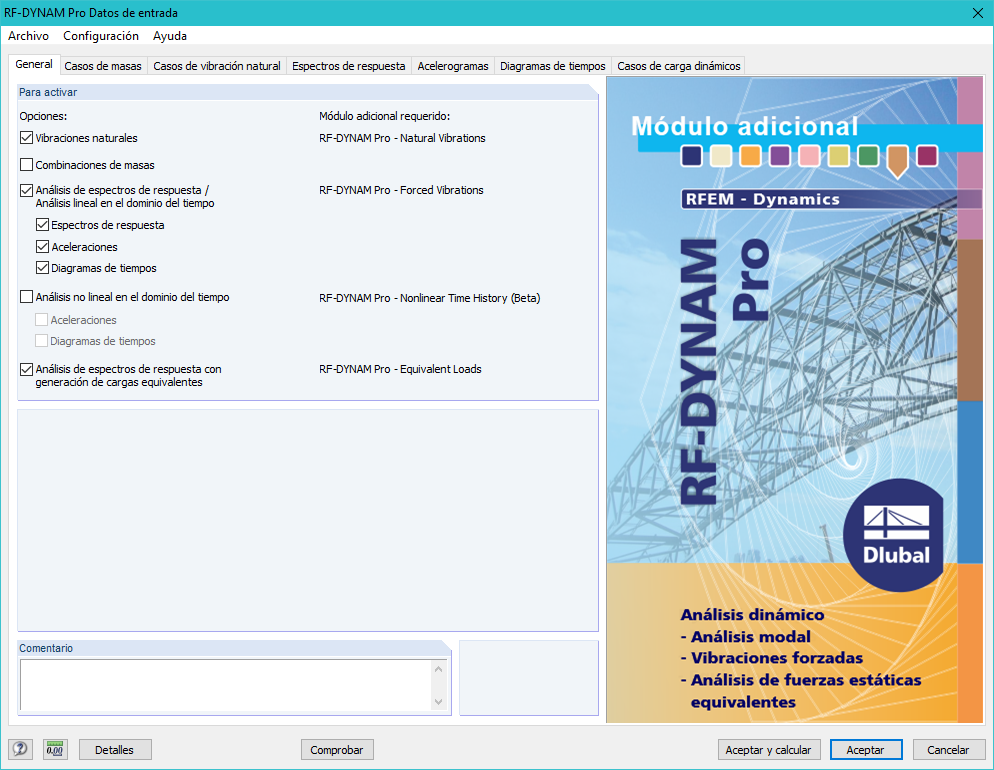Open the Acelerogramas tab
994x770 pixels.
[453, 66]
